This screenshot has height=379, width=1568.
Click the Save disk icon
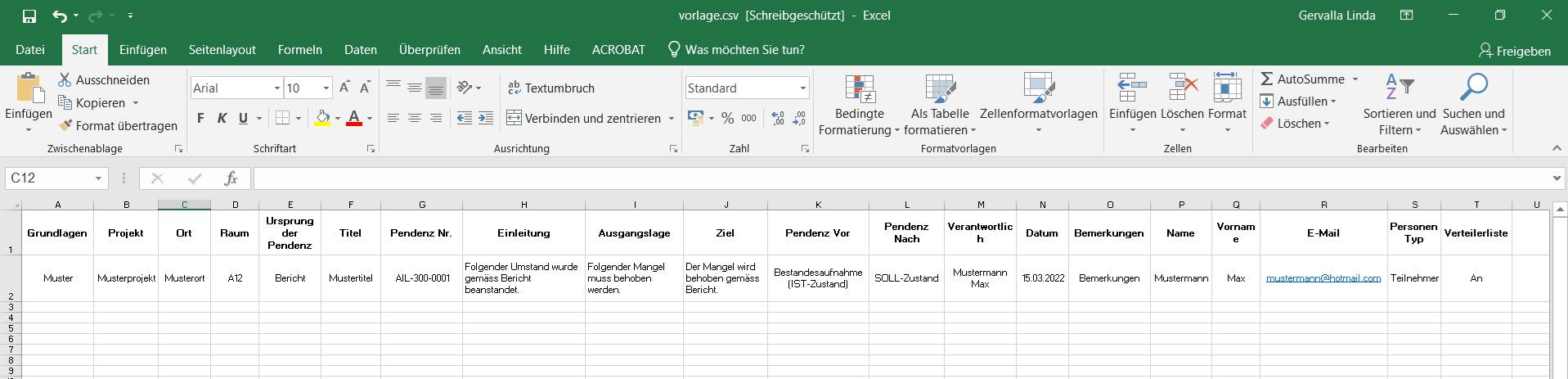29,16
